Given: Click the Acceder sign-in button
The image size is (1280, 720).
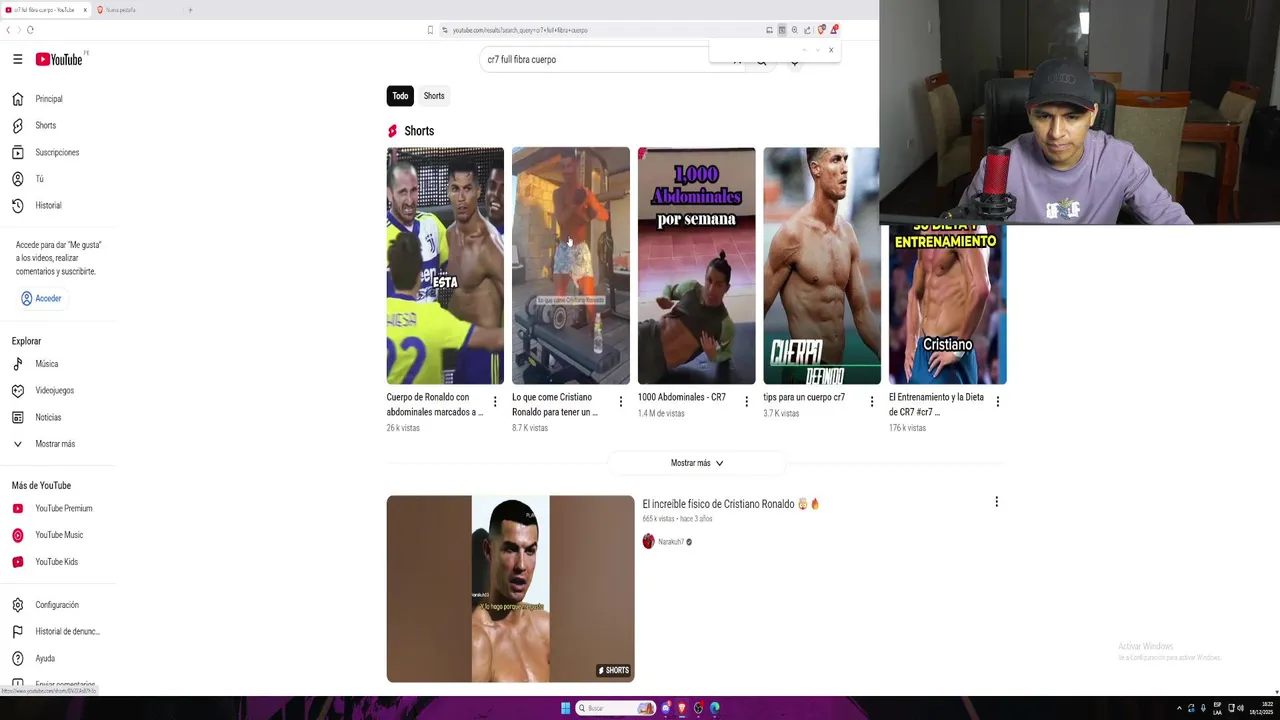Looking at the screenshot, I should (41, 298).
